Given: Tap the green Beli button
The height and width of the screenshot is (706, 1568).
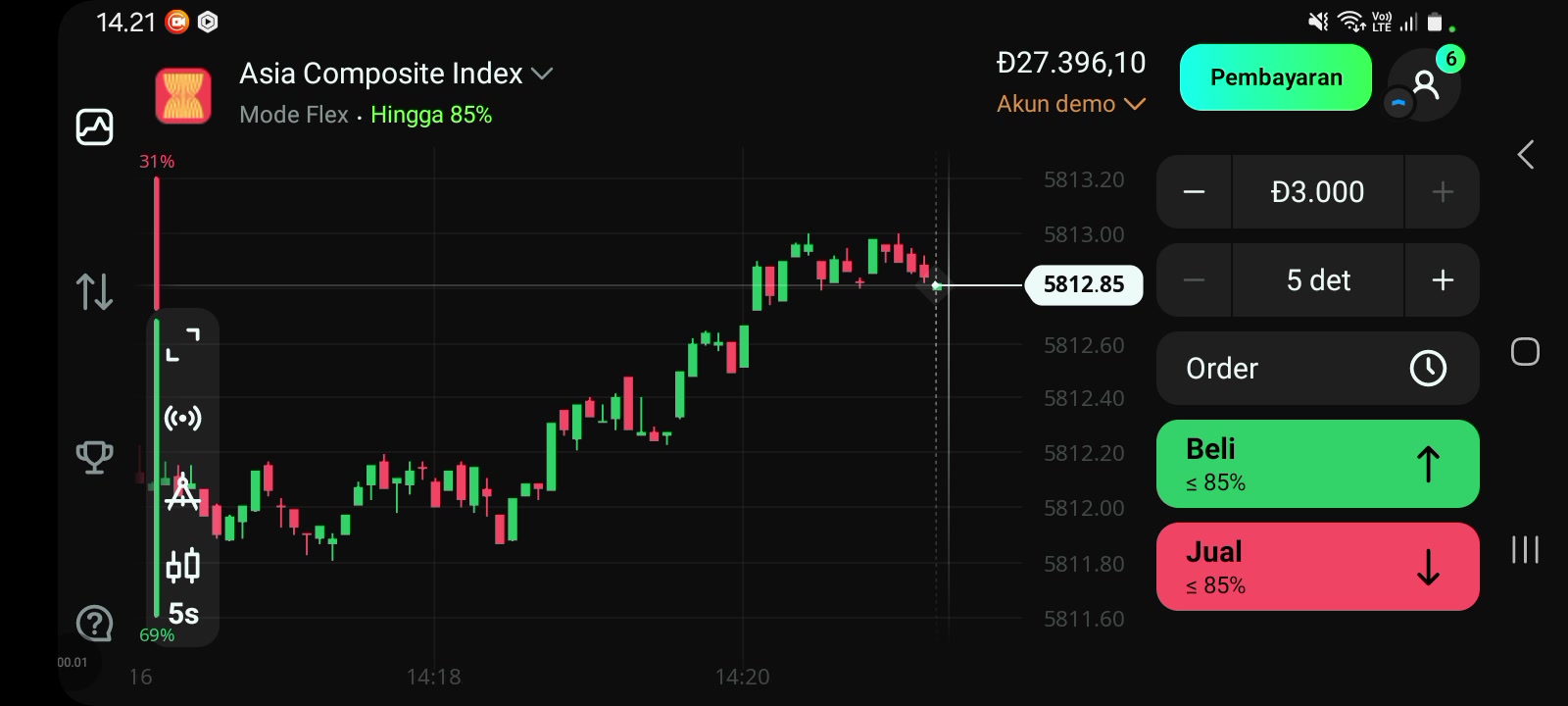Looking at the screenshot, I should pyautogui.click(x=1318, y=464).
